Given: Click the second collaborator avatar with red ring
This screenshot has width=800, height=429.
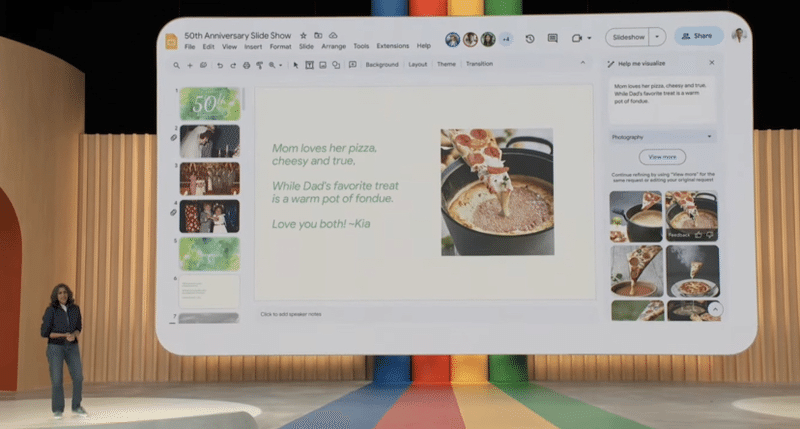Looking at the screenshot, I should coord(470,39).
